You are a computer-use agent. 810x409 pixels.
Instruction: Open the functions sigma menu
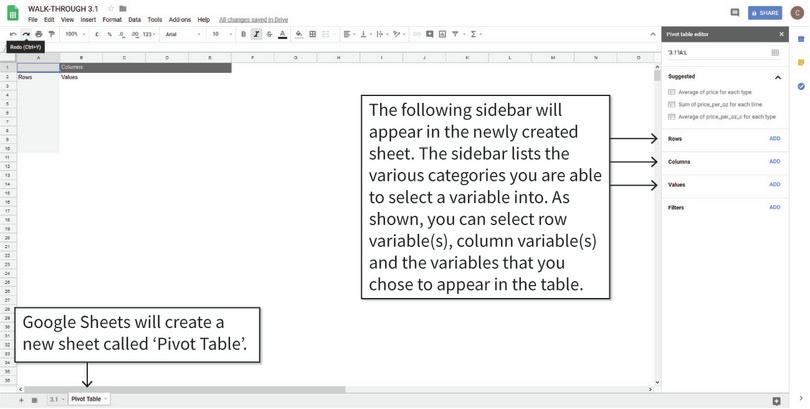[x=475, y=34]
